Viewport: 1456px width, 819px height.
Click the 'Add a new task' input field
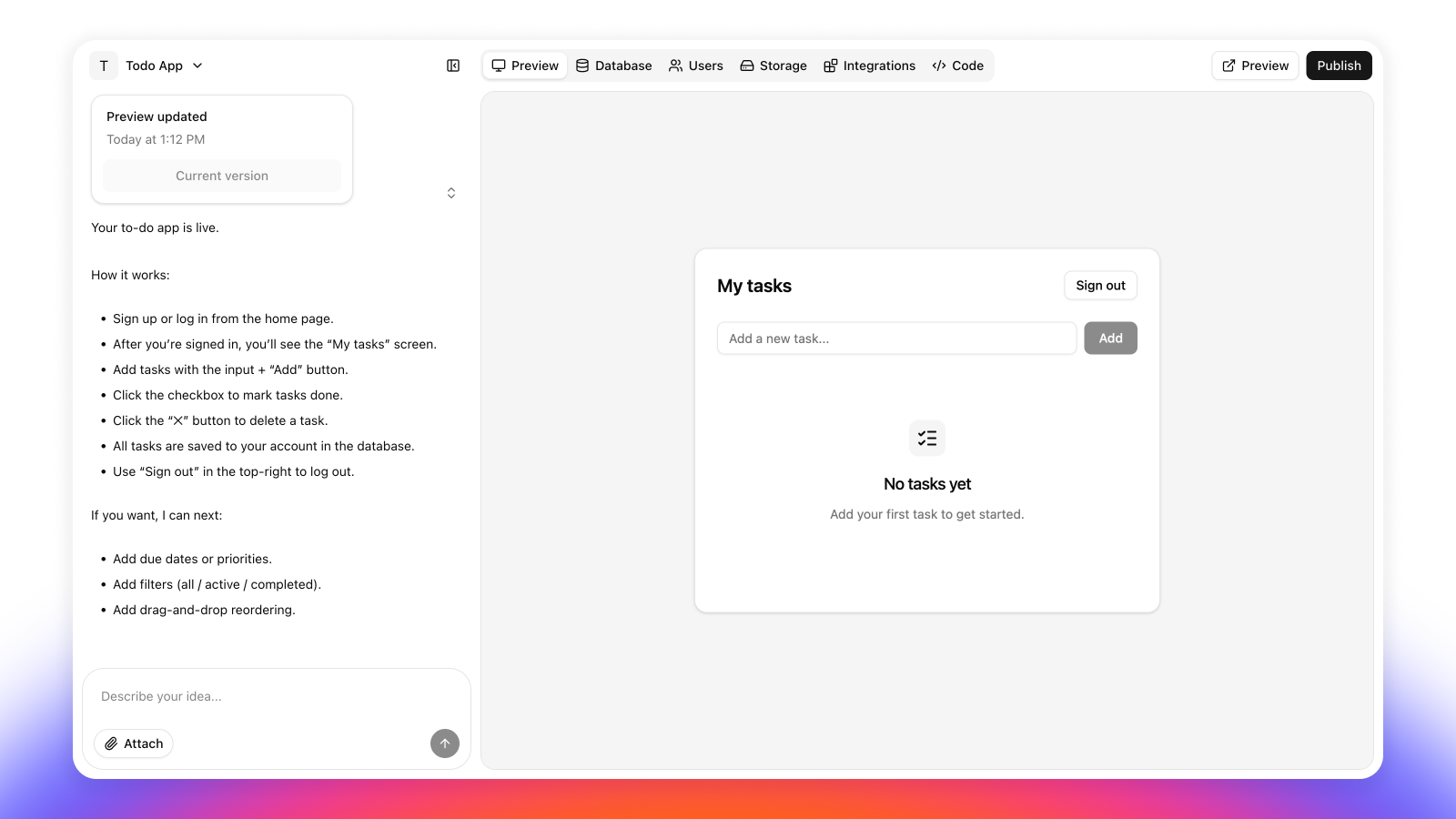coord(896,338)
